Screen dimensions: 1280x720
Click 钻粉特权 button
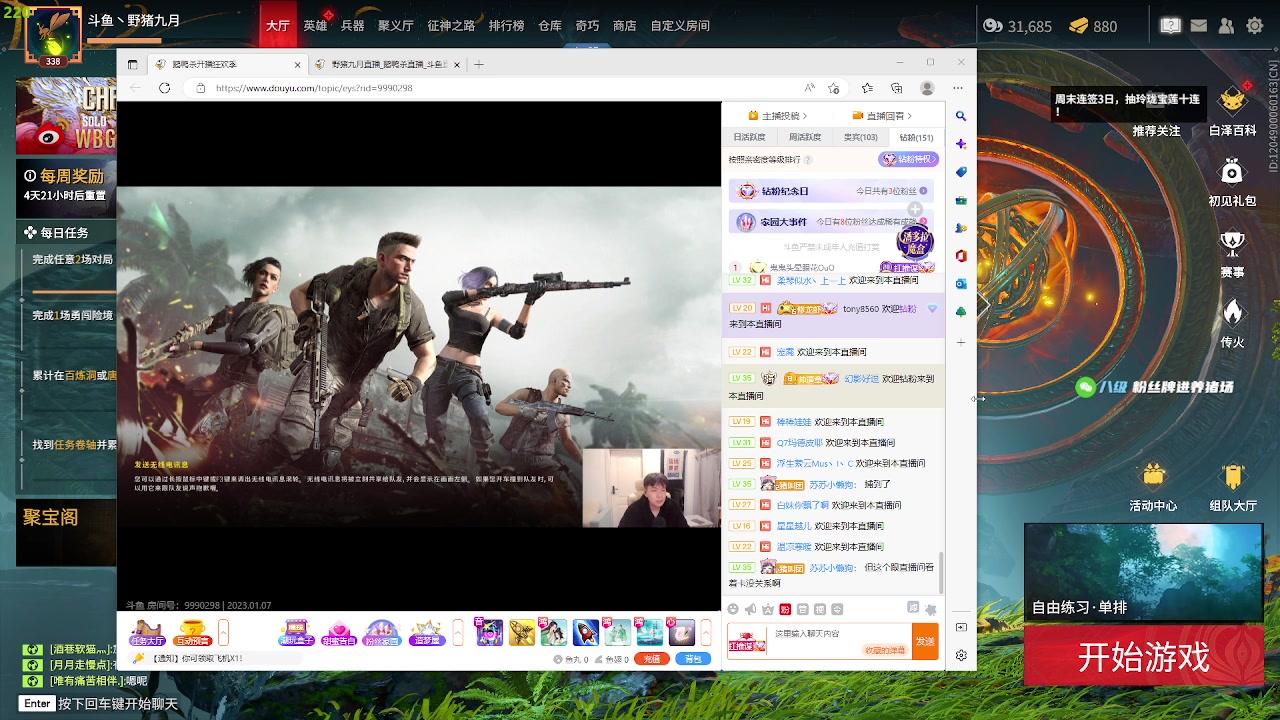[x=908, y=160]
